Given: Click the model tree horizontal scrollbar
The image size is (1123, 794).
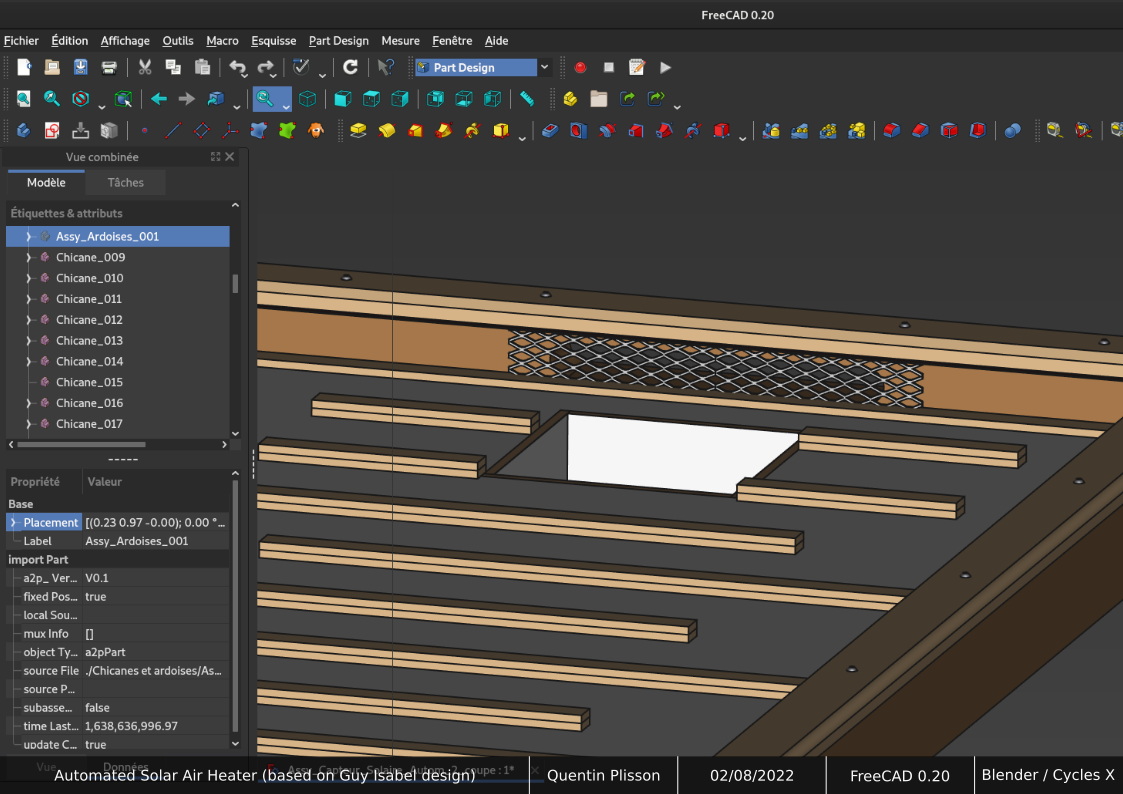Looking at the screenshot, I should click(81, 445).
